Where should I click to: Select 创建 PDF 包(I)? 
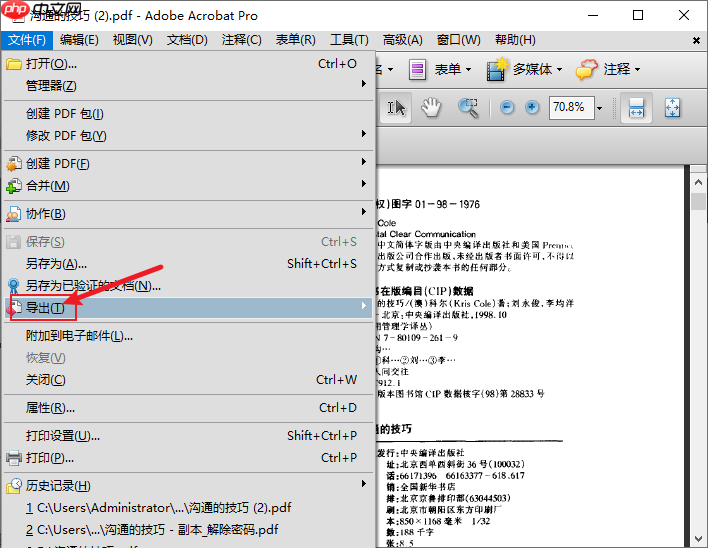coord(188,114)
